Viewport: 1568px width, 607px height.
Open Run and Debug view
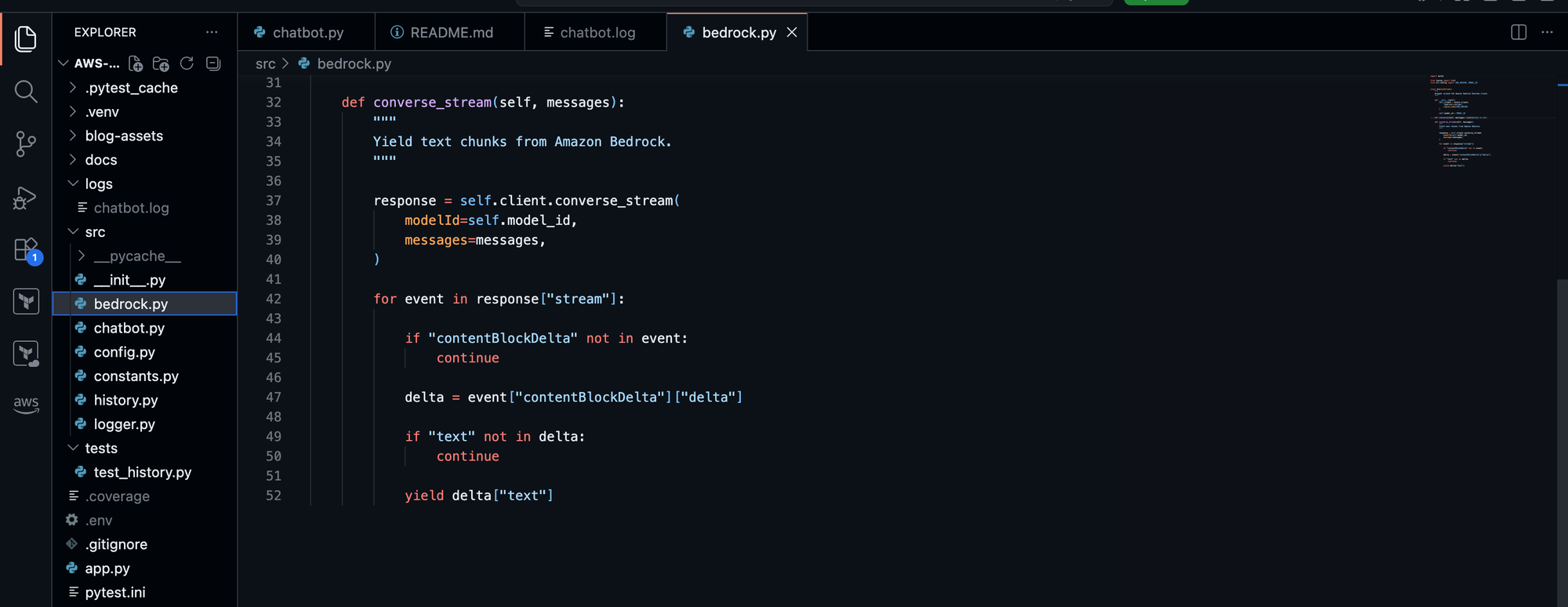tap(26, 197)
